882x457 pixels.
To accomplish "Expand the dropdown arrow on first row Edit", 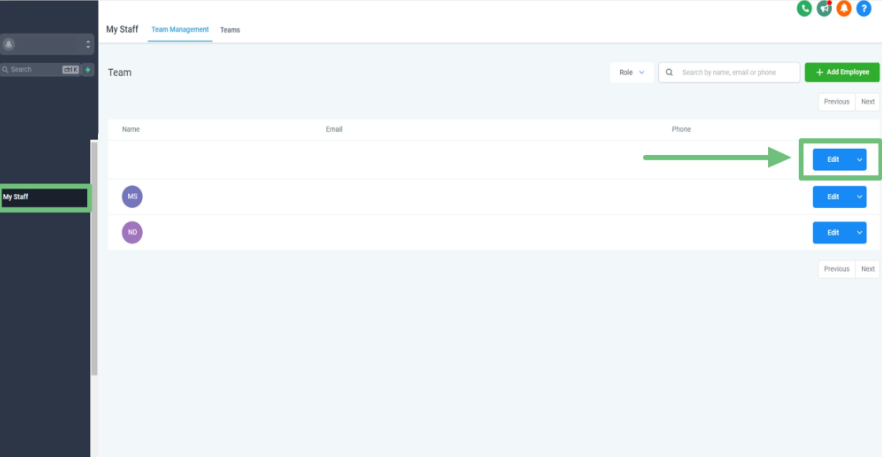I will 860,160.
